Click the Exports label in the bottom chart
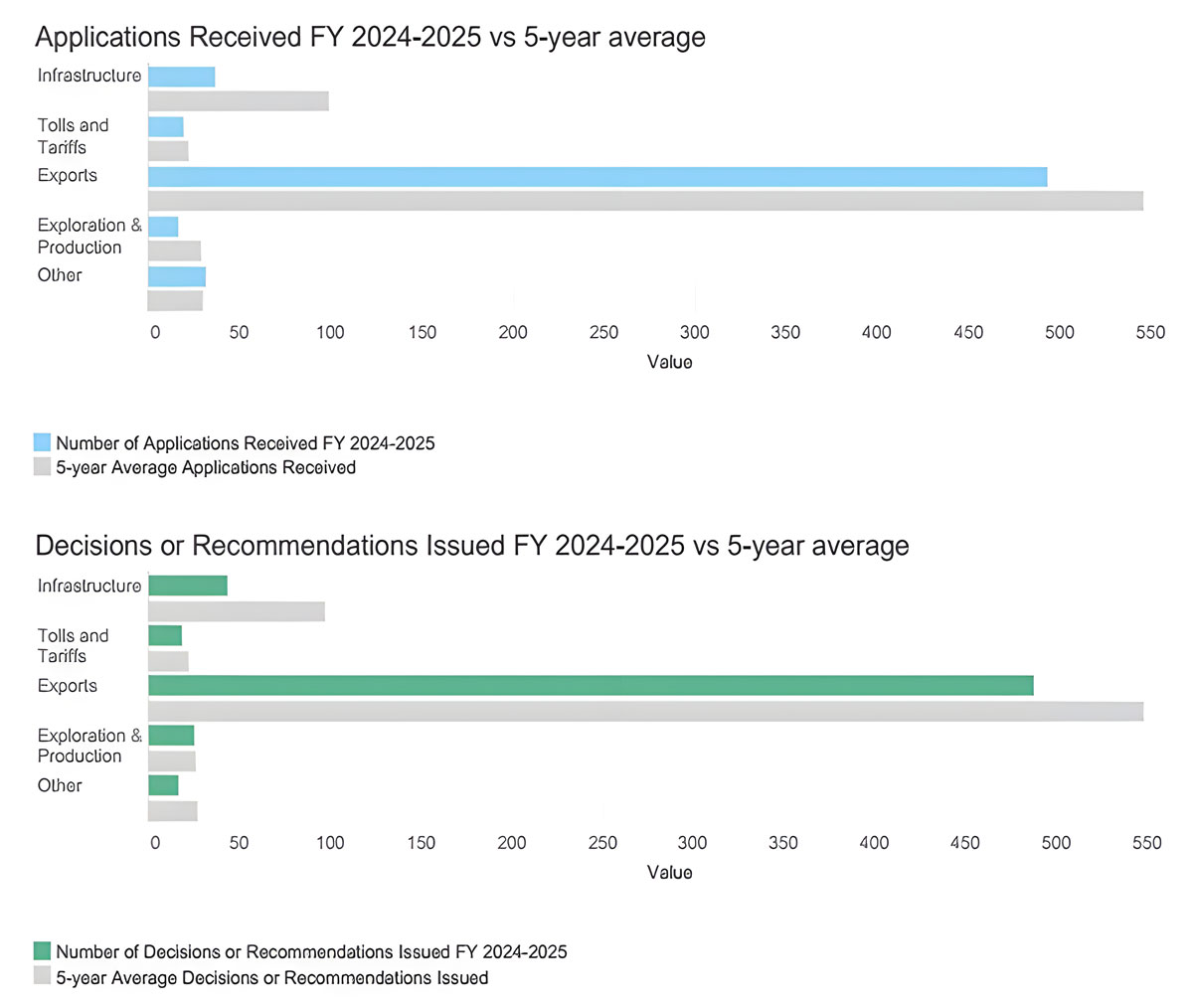The height and width of the screenshot is (1008, 1193). point(67,685)
